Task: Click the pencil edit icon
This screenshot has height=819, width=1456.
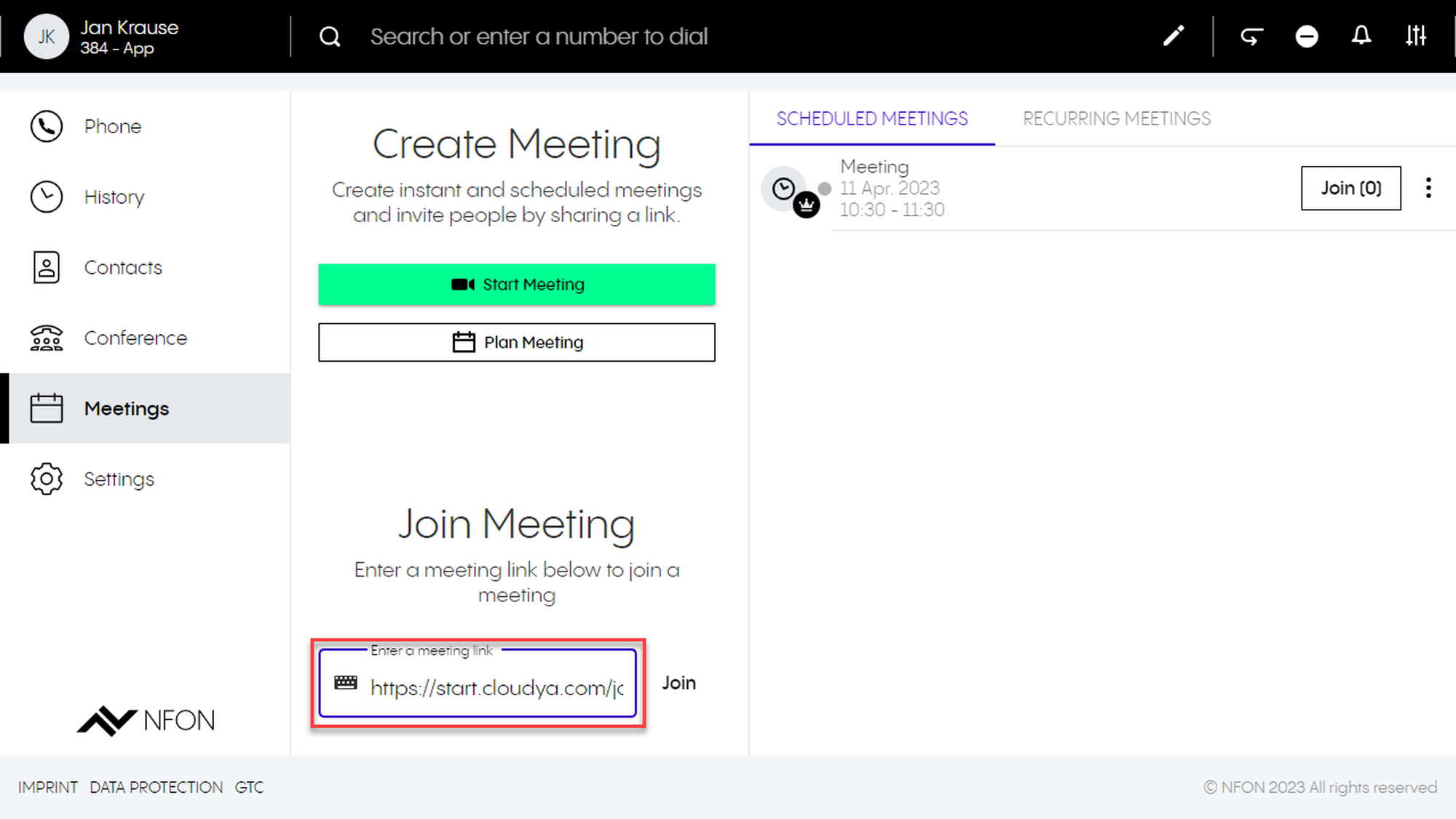Action: [x=1173, y=36]
